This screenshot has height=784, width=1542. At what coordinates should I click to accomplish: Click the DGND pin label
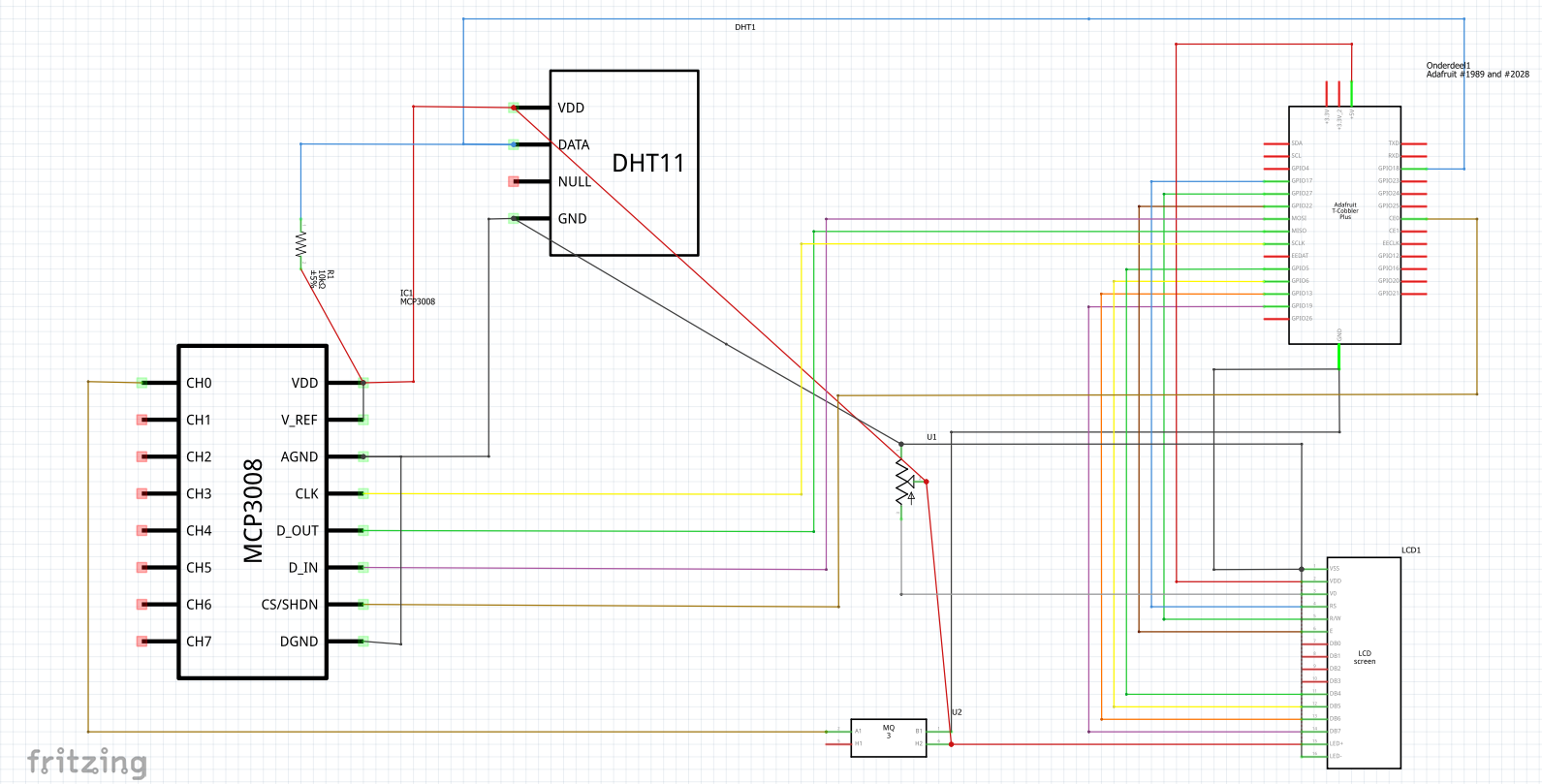click(x=299, y=641)
